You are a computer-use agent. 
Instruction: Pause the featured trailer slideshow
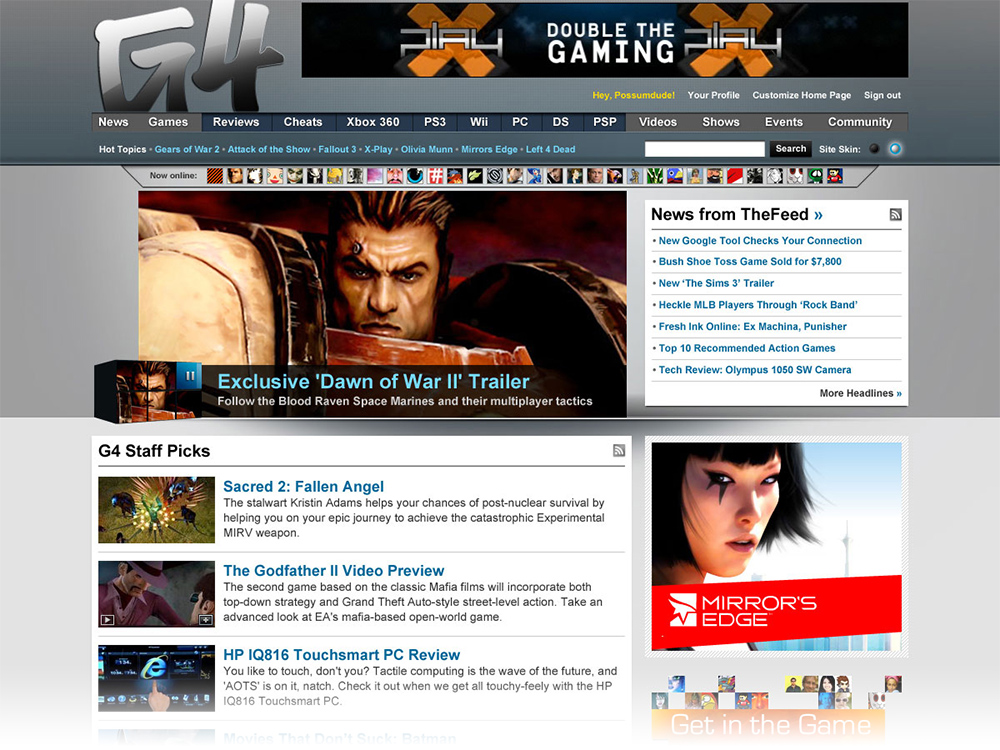coord(189,376)
